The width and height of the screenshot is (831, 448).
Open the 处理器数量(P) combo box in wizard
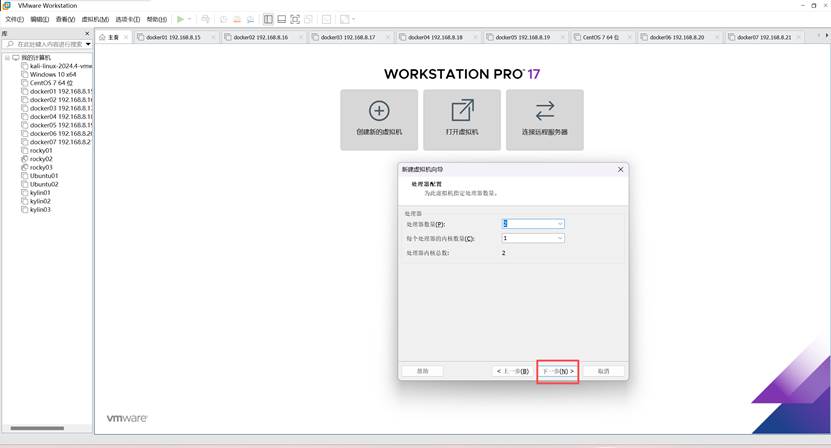(533, 224)
